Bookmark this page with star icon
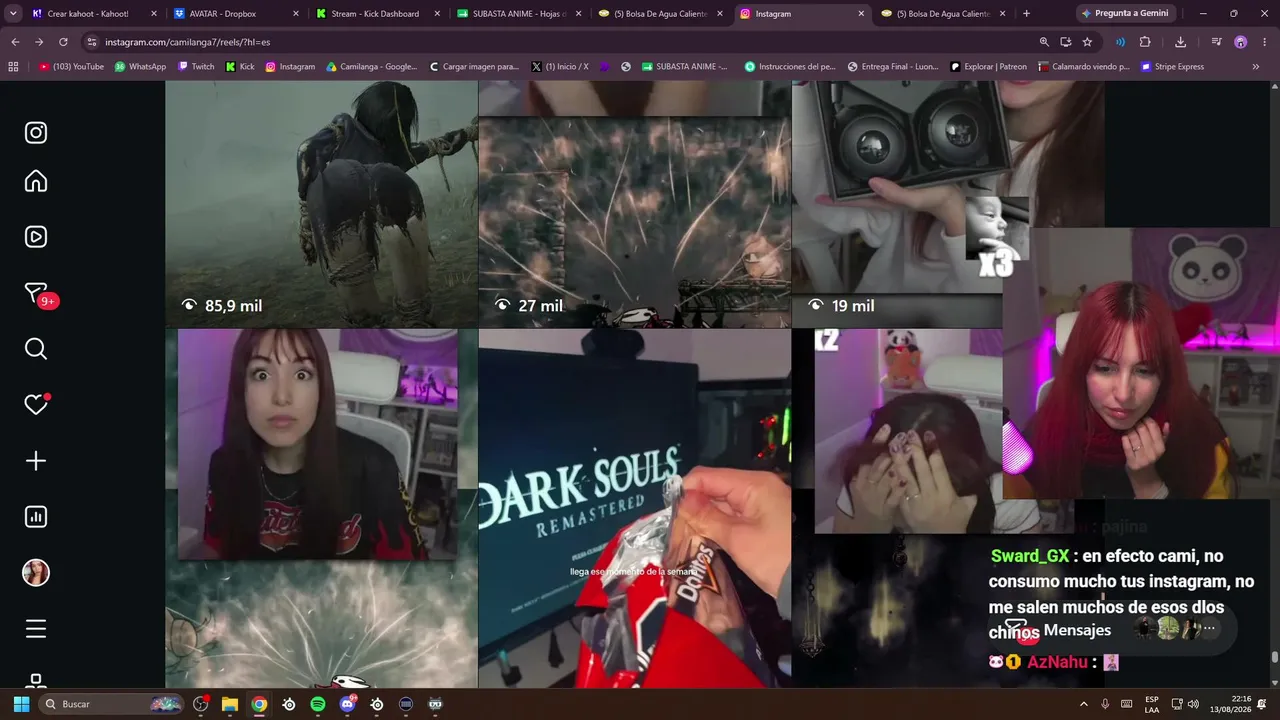 [x=1087, y=42]
